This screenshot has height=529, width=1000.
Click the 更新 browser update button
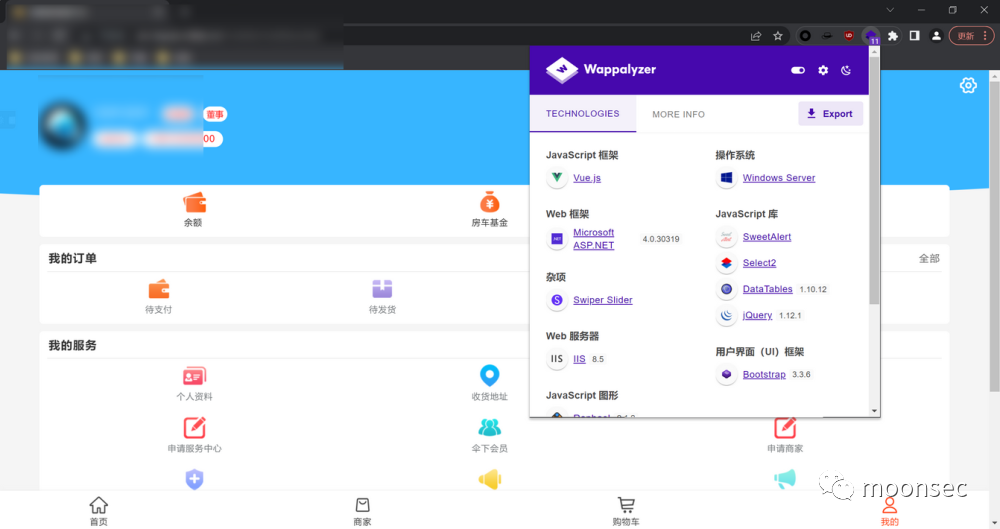click(x=971, y=36)
